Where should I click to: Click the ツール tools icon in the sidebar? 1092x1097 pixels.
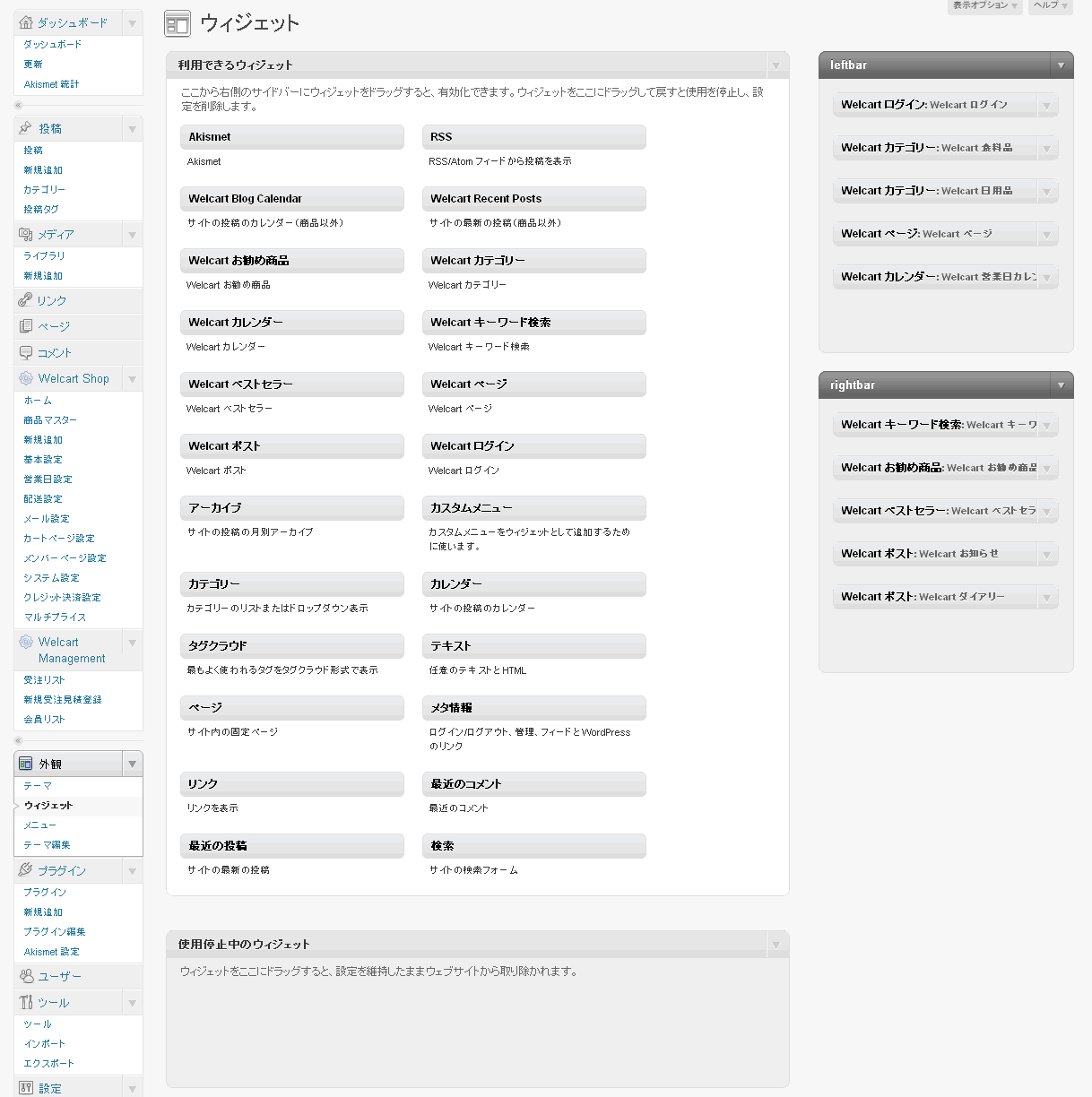pyautogui.click(x=26, y=1002)
